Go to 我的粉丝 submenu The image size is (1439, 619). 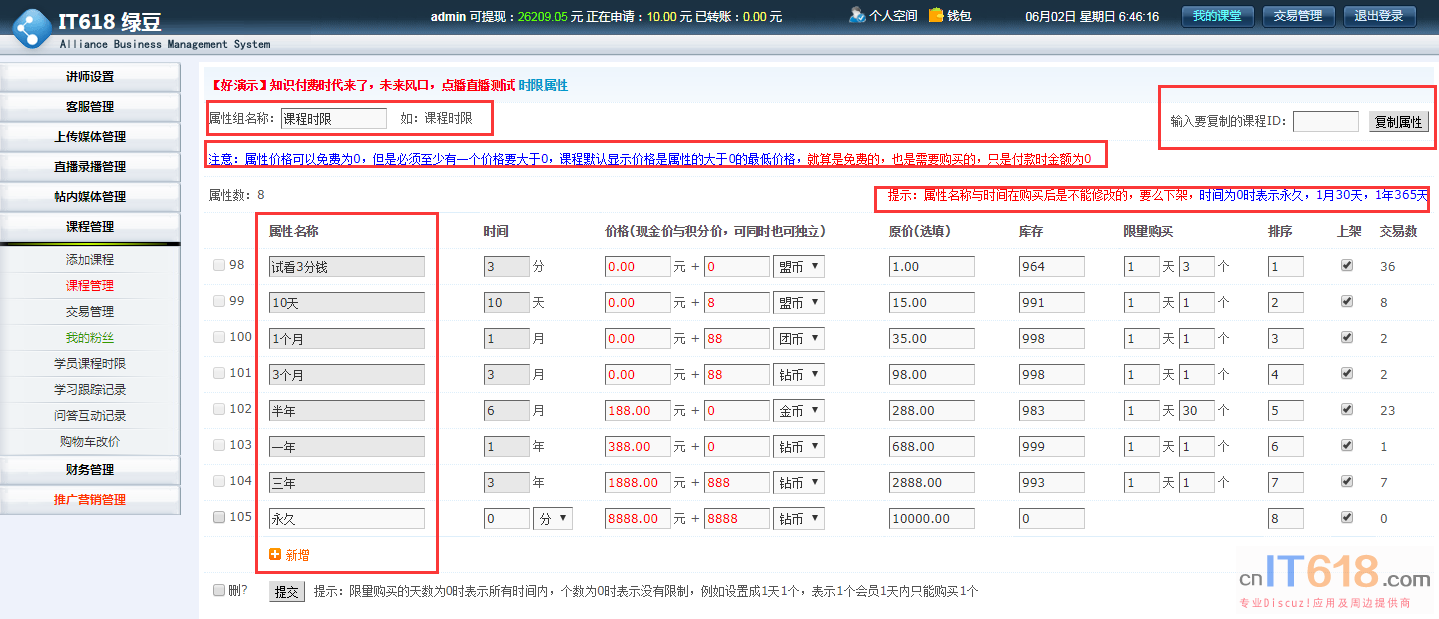coord(90,338)
